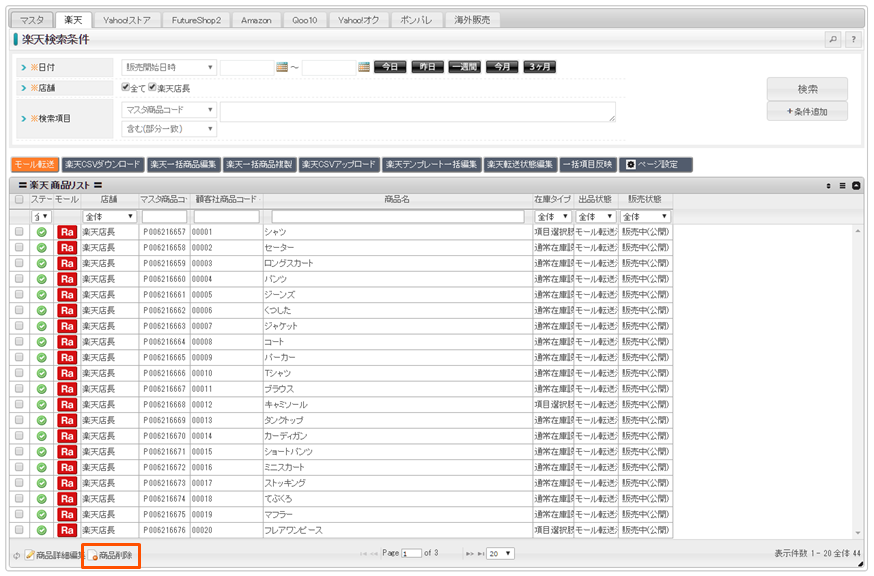
Task: Open the status column filter dropdown
Action: click(x=42, y=216)
